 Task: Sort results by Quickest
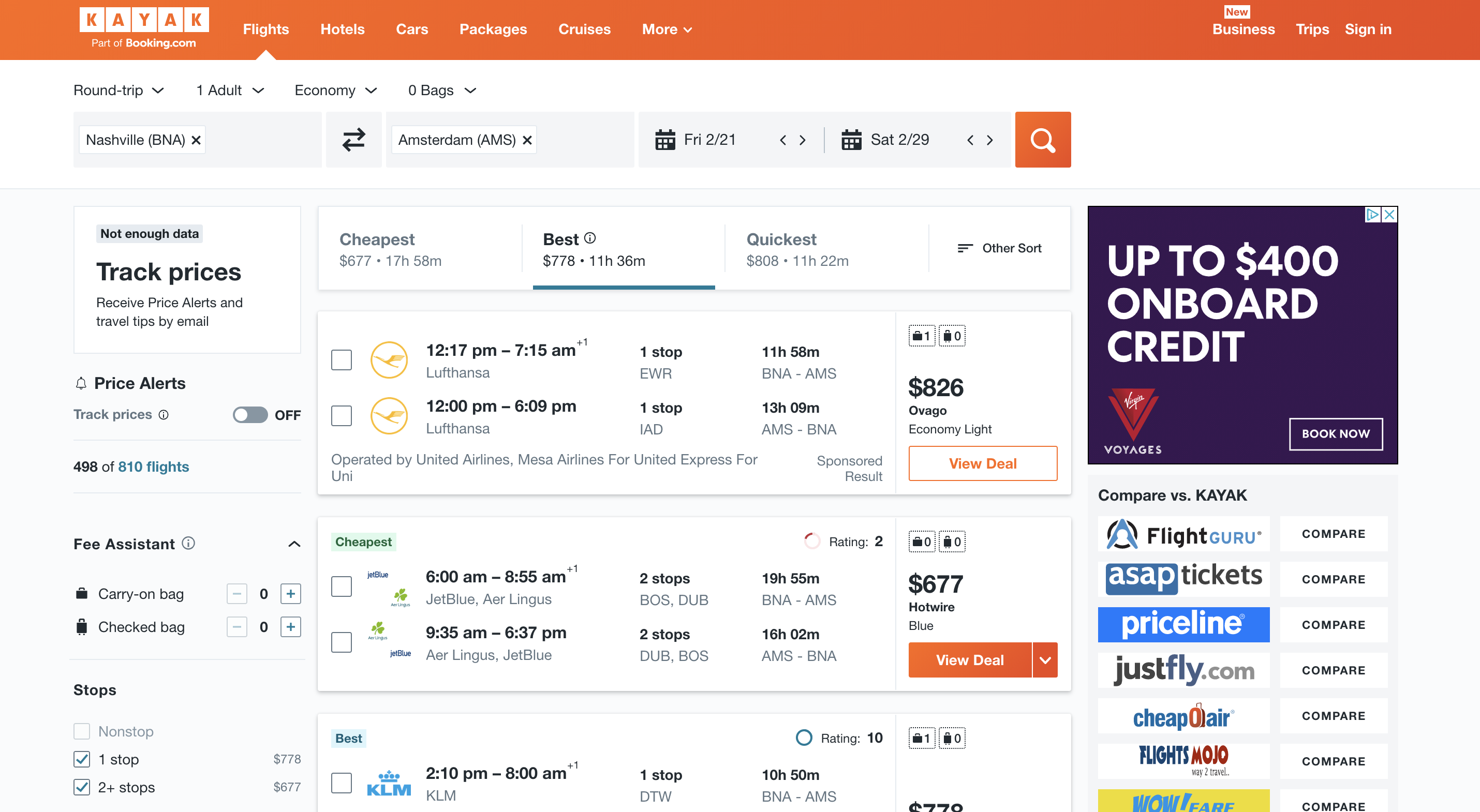(x=826, y=249)
